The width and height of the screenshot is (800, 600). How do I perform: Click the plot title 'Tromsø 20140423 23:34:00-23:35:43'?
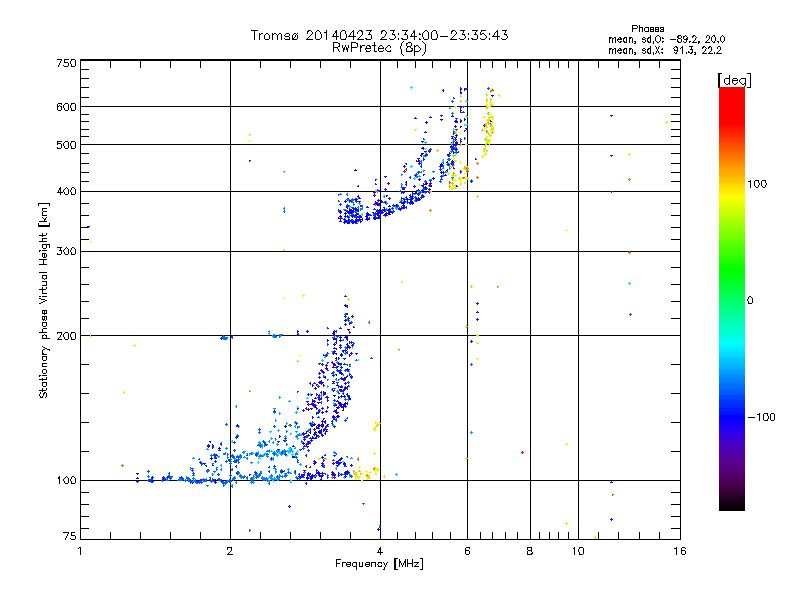(379, 35)
